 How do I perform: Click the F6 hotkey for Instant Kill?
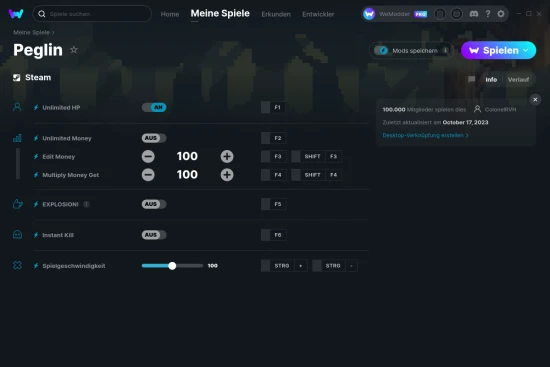274,235
